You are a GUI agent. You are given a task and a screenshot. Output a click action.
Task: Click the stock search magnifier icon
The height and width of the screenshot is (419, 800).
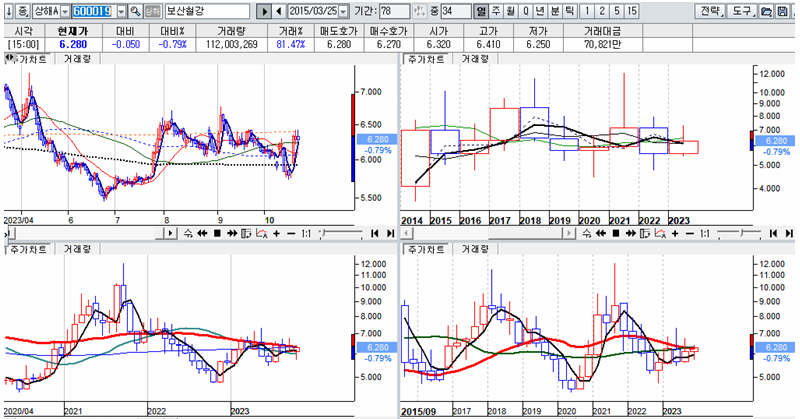[x=136, y=11]
